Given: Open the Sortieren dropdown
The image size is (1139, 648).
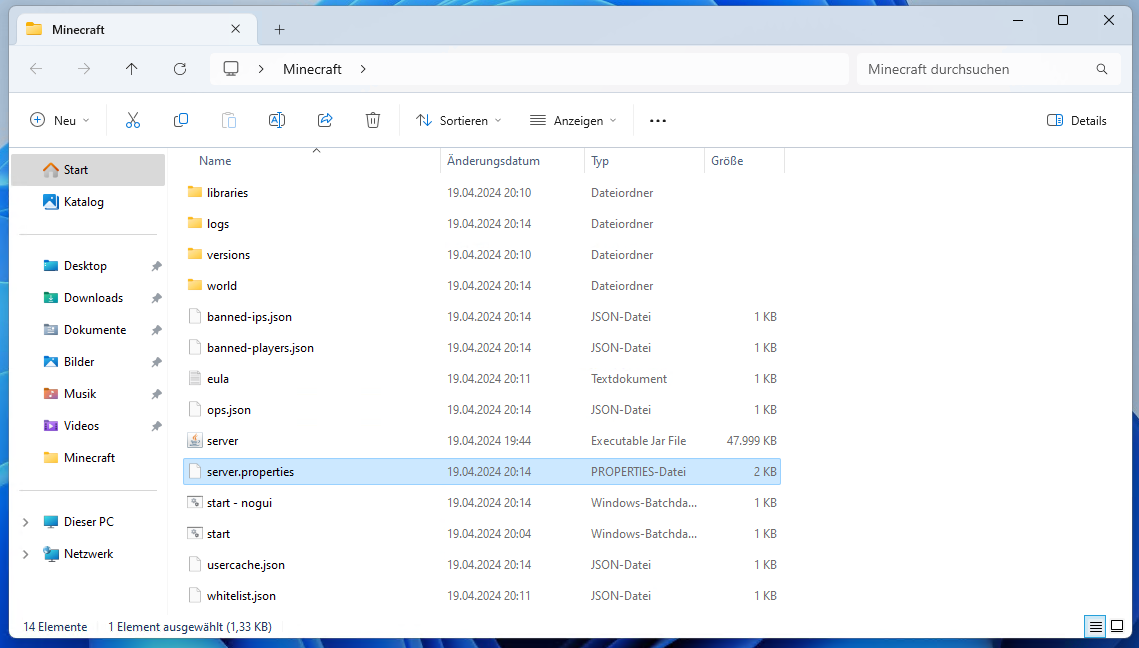Looking at the screenshot, I should [458, 121].
